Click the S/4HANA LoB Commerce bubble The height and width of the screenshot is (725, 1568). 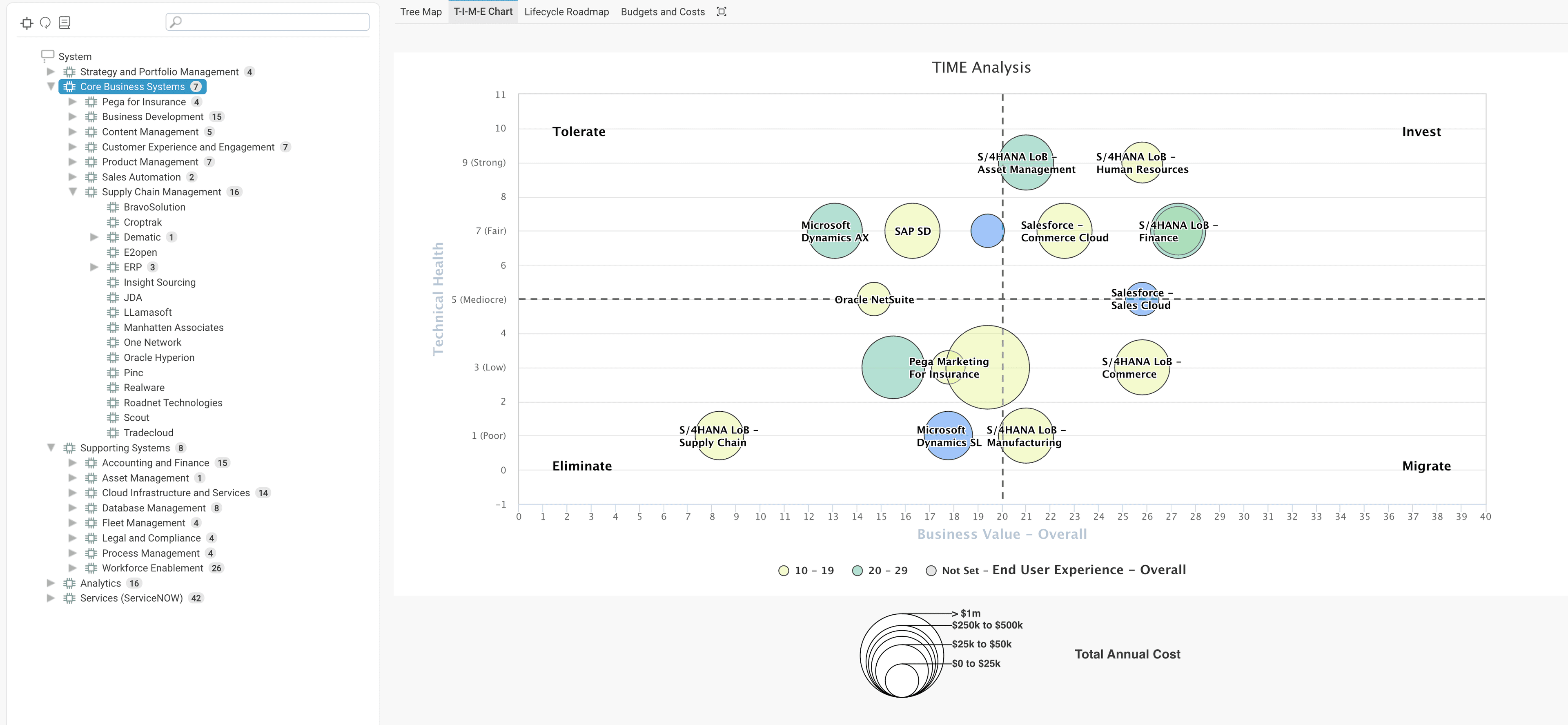[x=1142, y=367]
